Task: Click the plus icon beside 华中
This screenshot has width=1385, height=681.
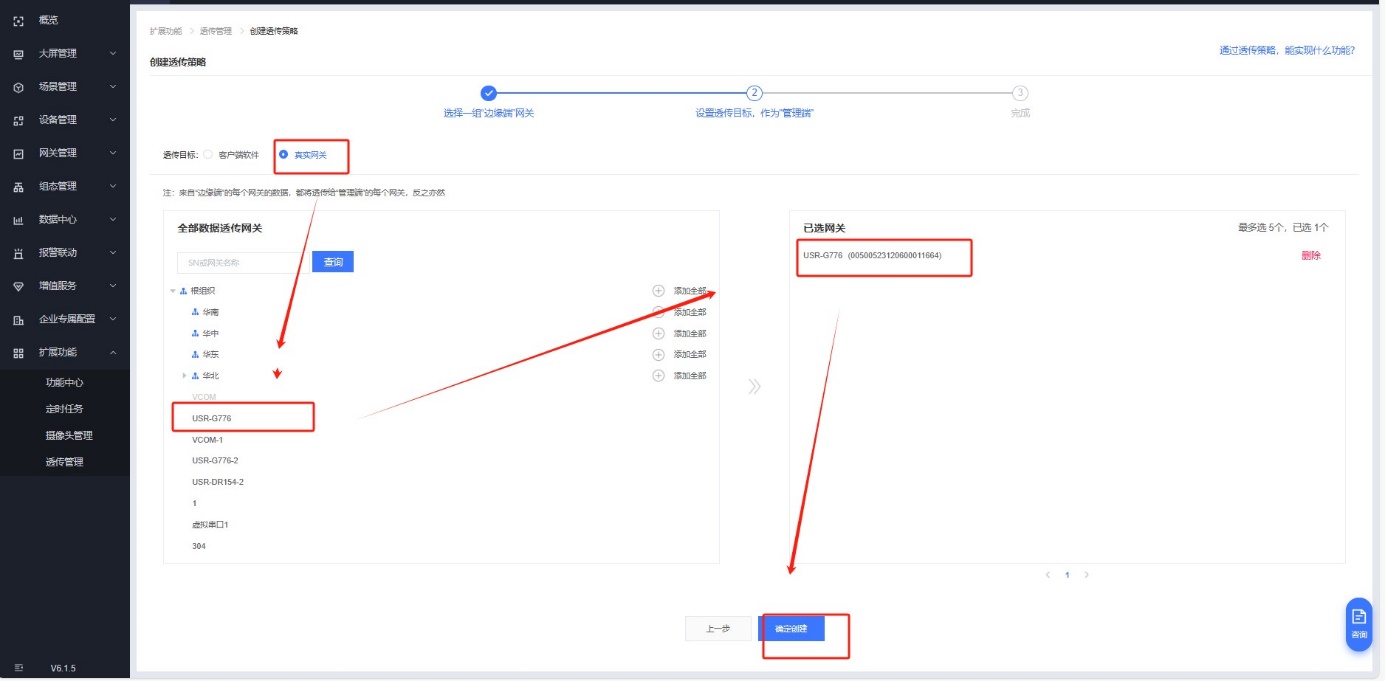Action: [658, 333]
